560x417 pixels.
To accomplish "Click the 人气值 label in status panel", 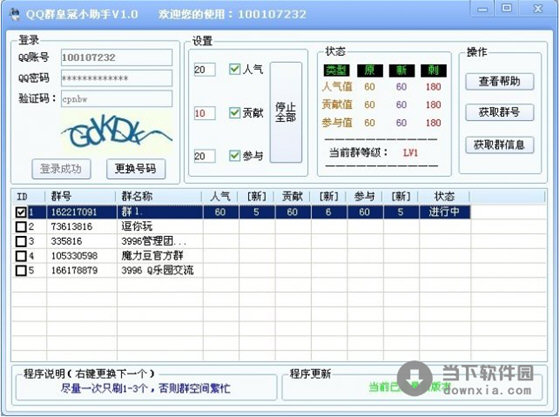I will (x=337, y=87).
